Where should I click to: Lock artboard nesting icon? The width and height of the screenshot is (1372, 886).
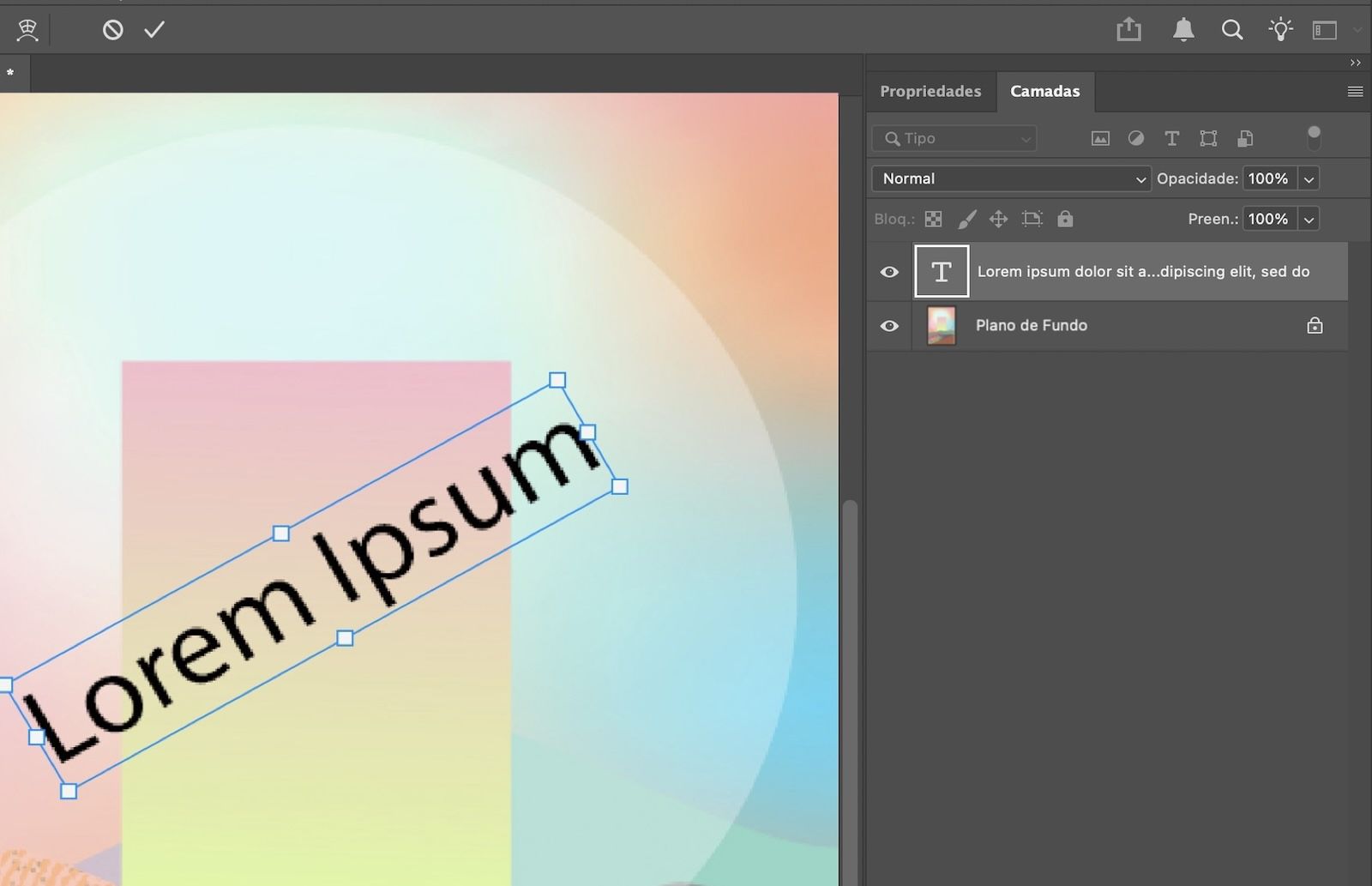point(1032,219)
